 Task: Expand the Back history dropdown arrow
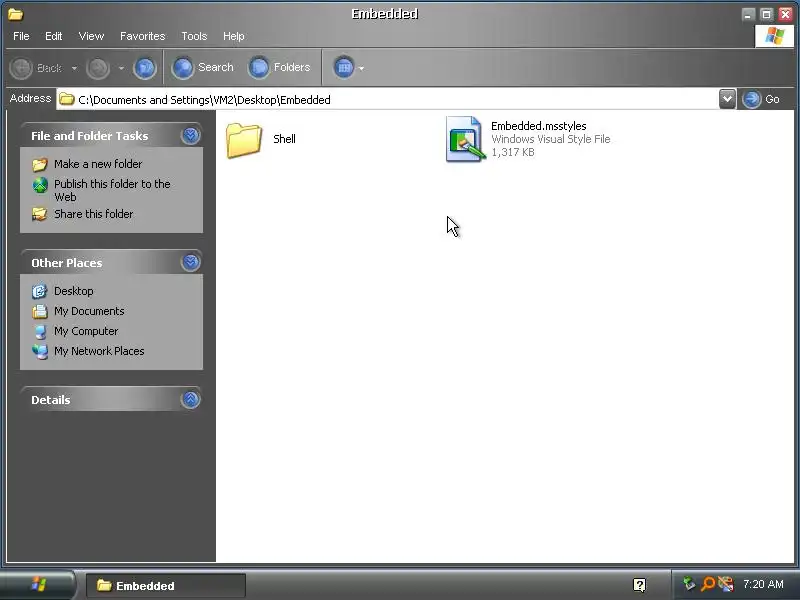point(74,68)
